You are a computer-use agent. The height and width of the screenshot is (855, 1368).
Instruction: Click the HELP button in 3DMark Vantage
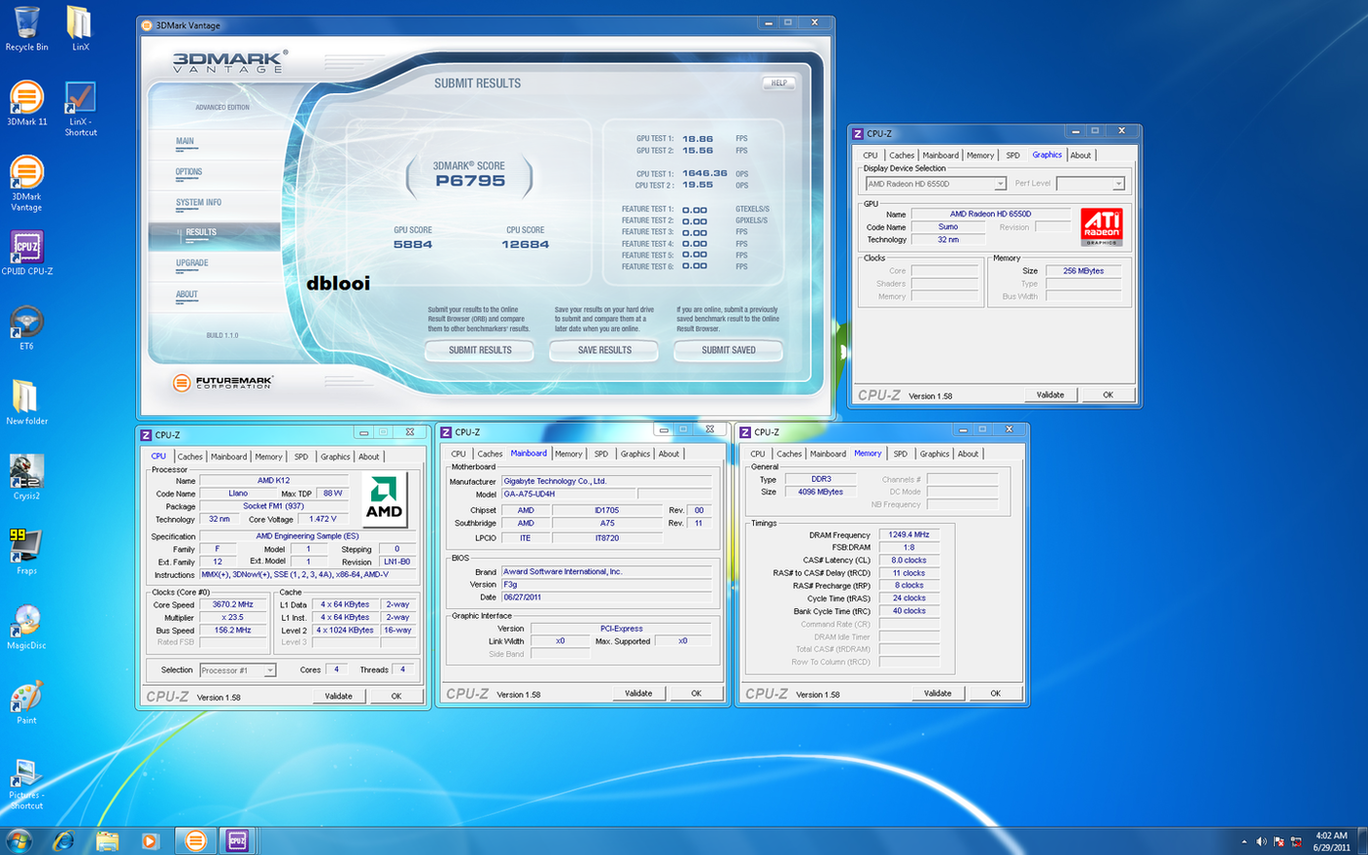point(779,83)
